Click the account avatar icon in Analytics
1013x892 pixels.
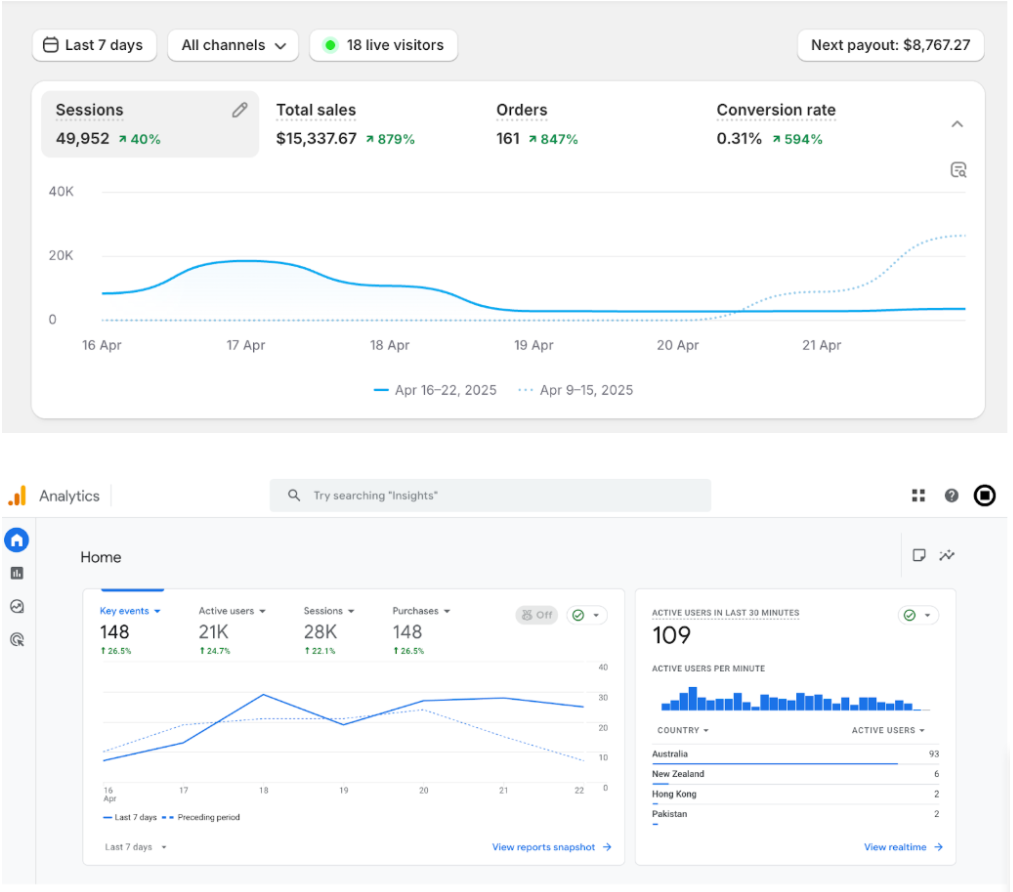click(984, 495)
